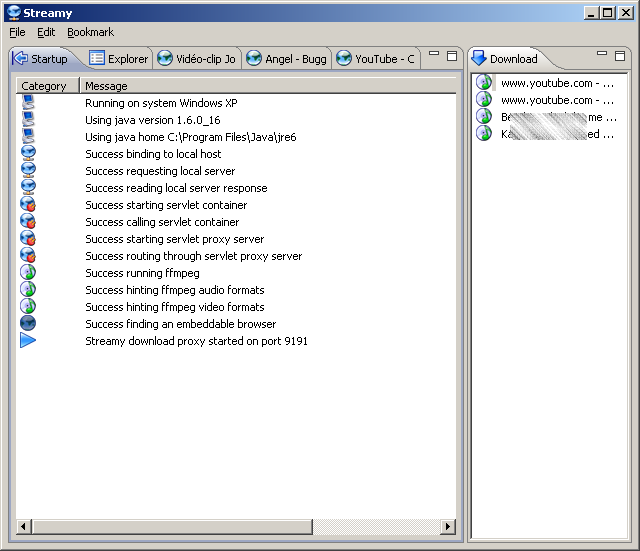Viewport: 640px width, 551px height.
Task: Select 'Running on system Windows XP' message
Action: click(x=161, y=103)
